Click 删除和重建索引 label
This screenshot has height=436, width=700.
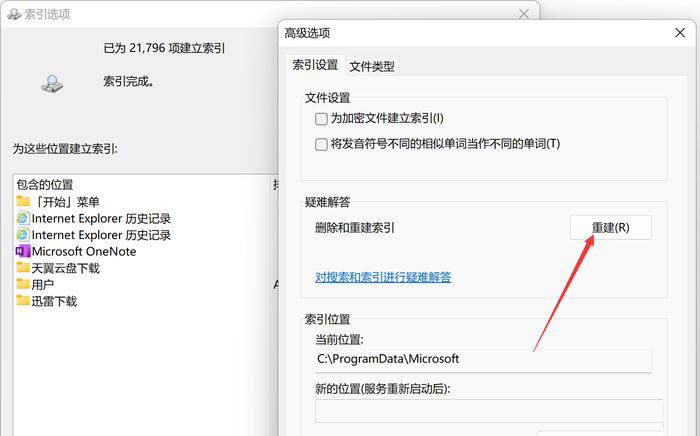point(354,228)
